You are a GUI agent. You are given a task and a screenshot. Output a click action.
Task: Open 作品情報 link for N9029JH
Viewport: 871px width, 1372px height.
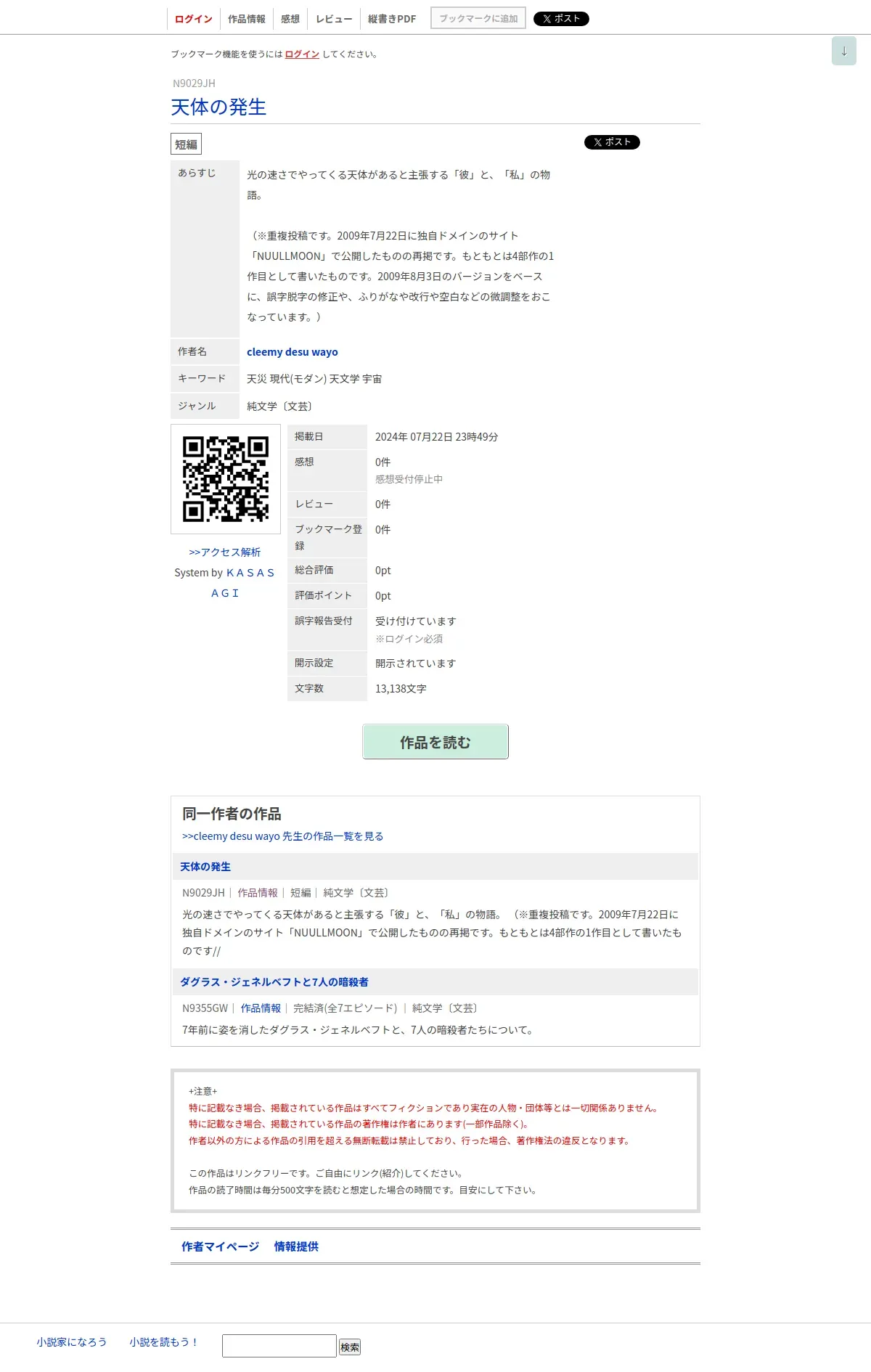[258, 893]
